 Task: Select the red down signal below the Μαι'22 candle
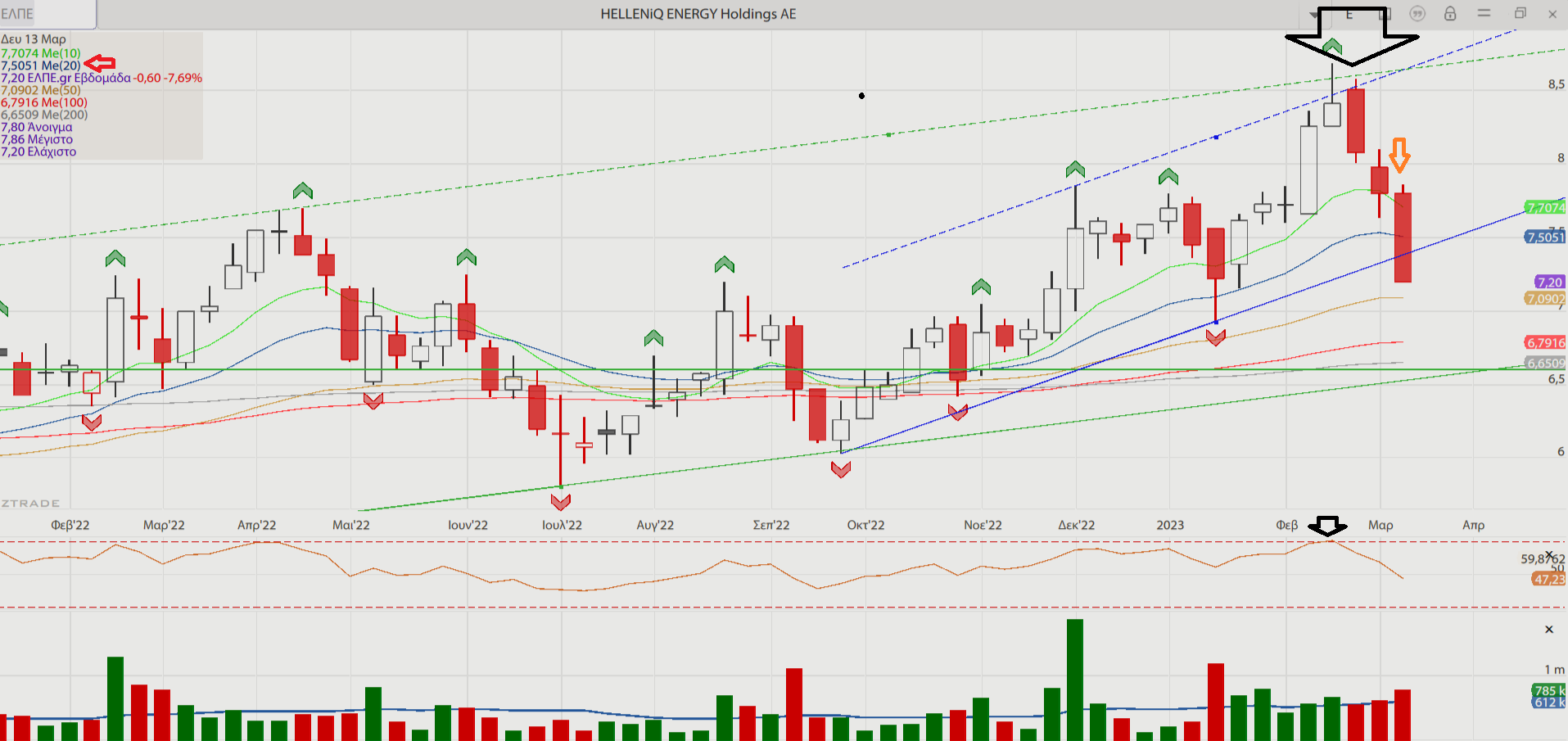(x=373, y=401)
